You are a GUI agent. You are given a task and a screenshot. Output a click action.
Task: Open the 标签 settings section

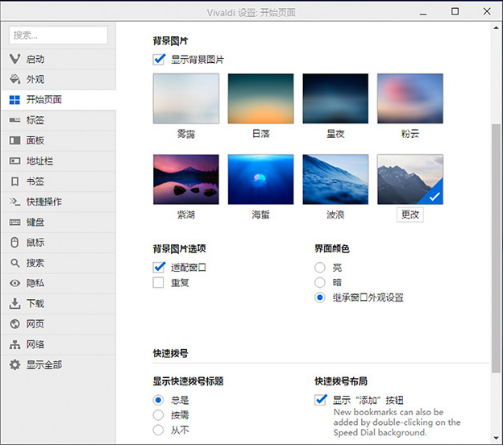coord(59,120)
